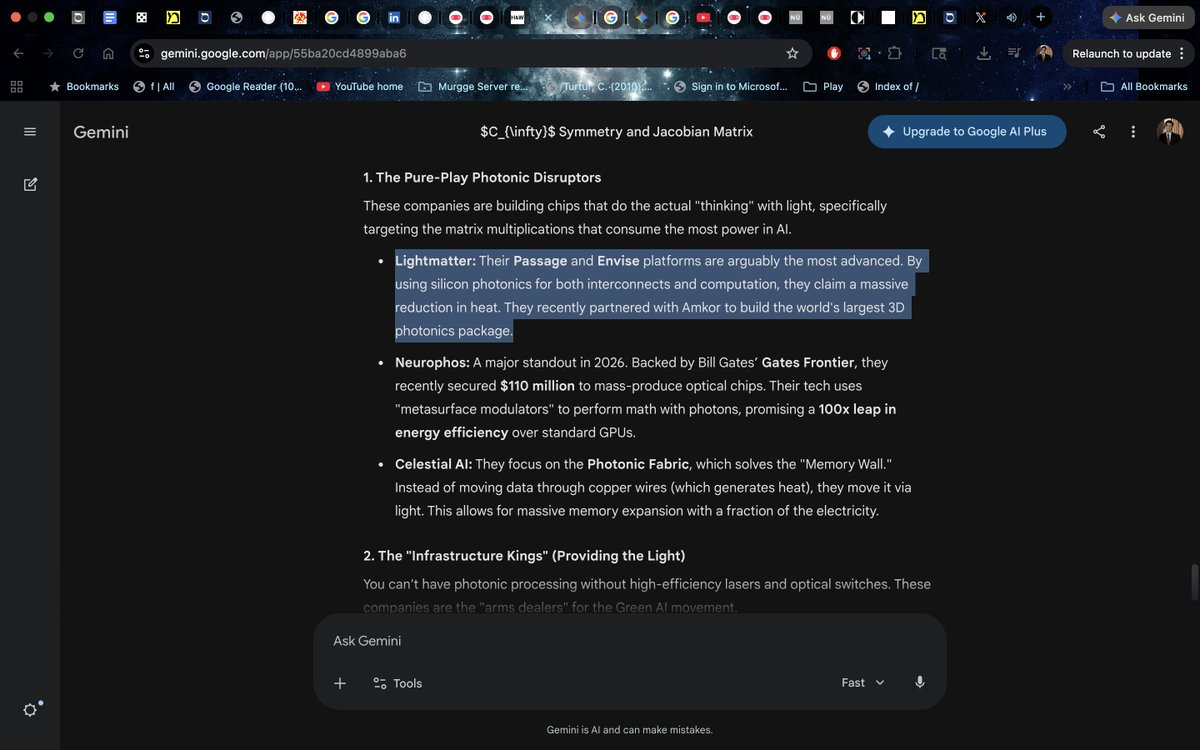Go to browser home page icon
The image size is (1200, 750).
pyautogui.click(x=108, y=53)
